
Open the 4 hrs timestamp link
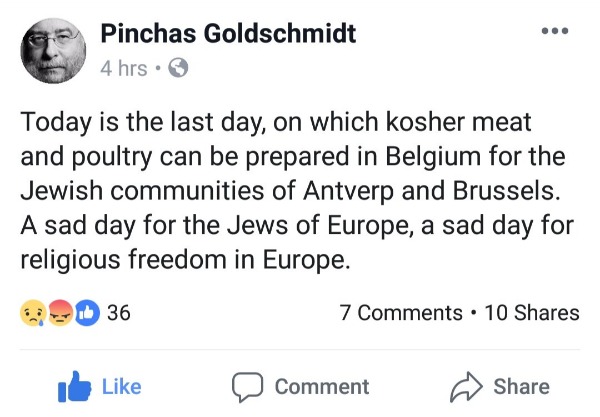point(124,68)
